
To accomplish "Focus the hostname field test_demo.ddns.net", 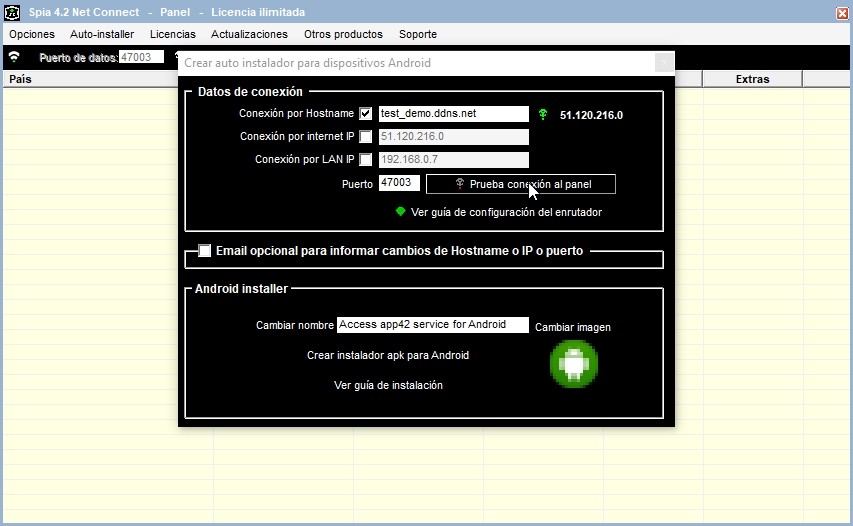I will coord(454,114).
